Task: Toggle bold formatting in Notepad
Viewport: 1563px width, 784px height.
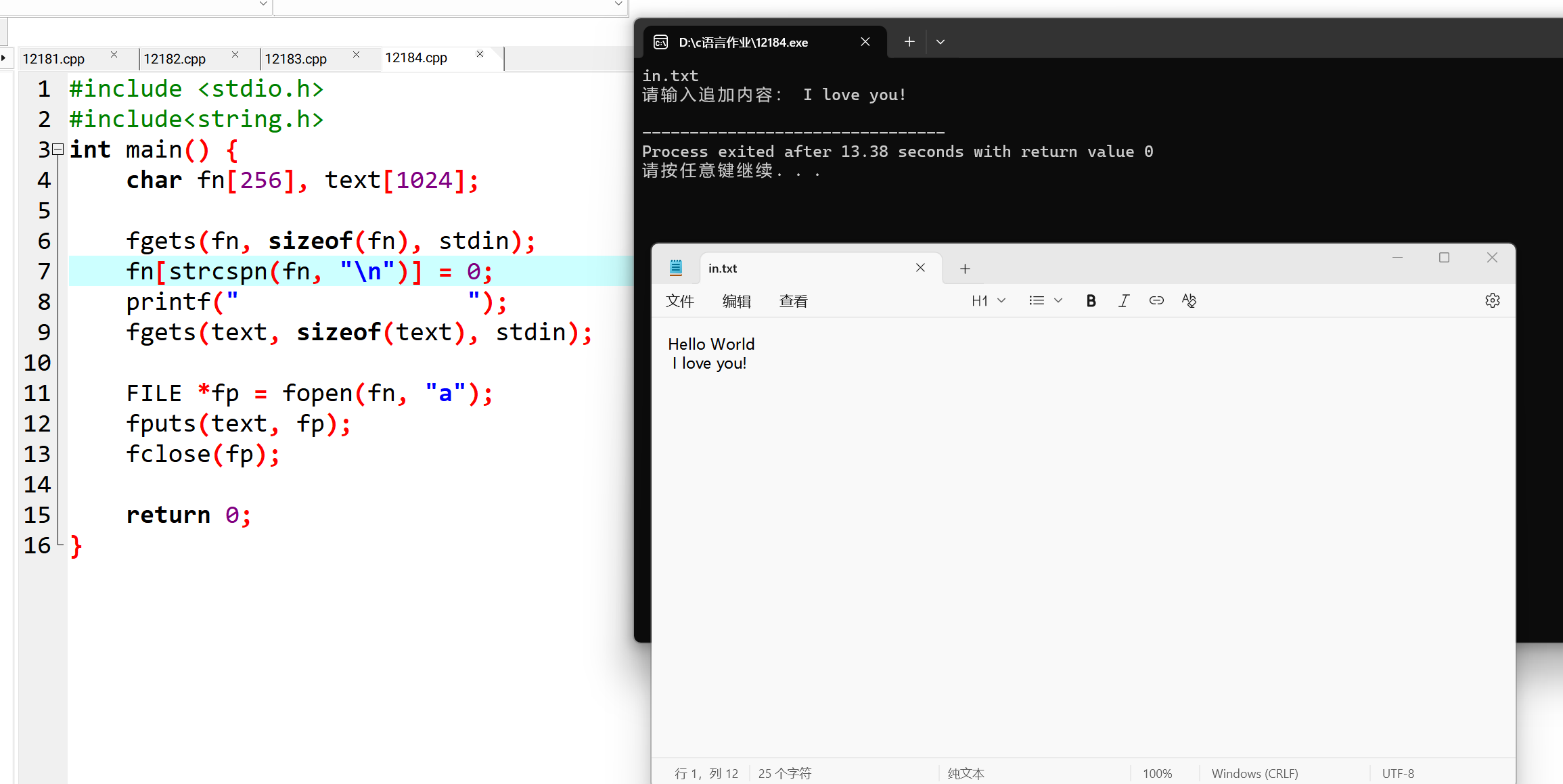Action: [x=1091, y=301]
